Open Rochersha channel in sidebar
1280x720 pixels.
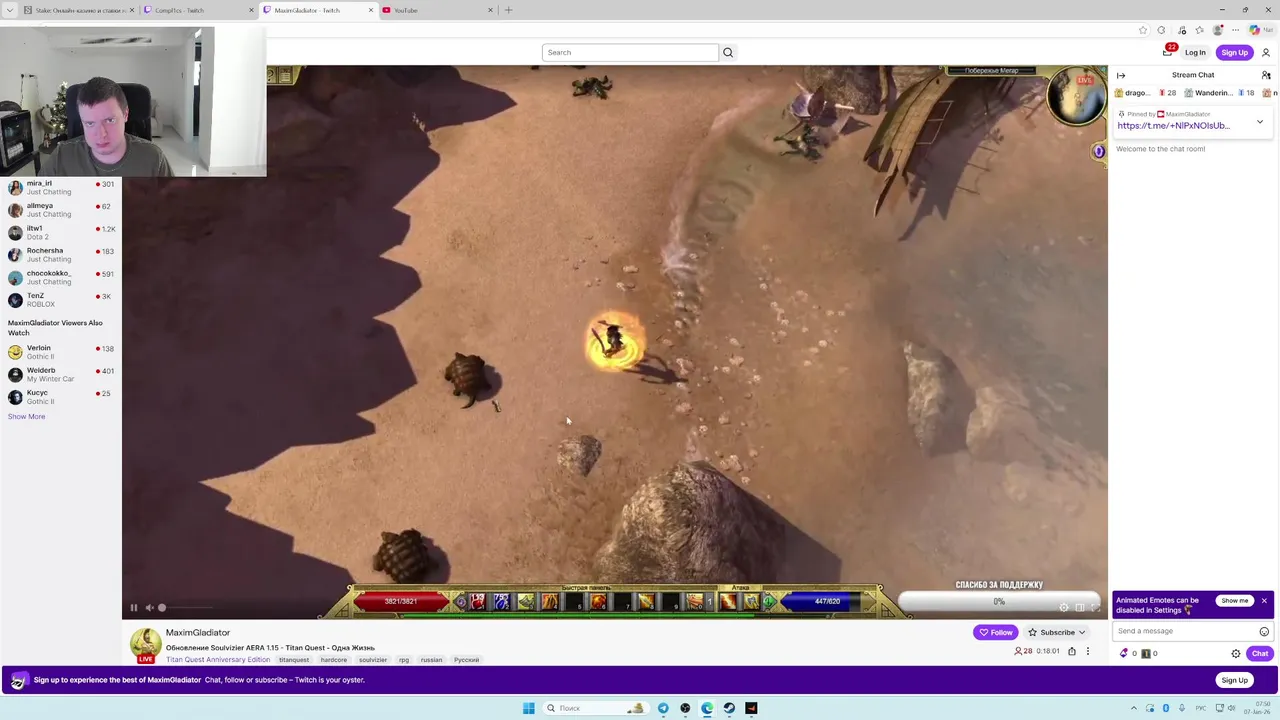click(x=61, y=255)
